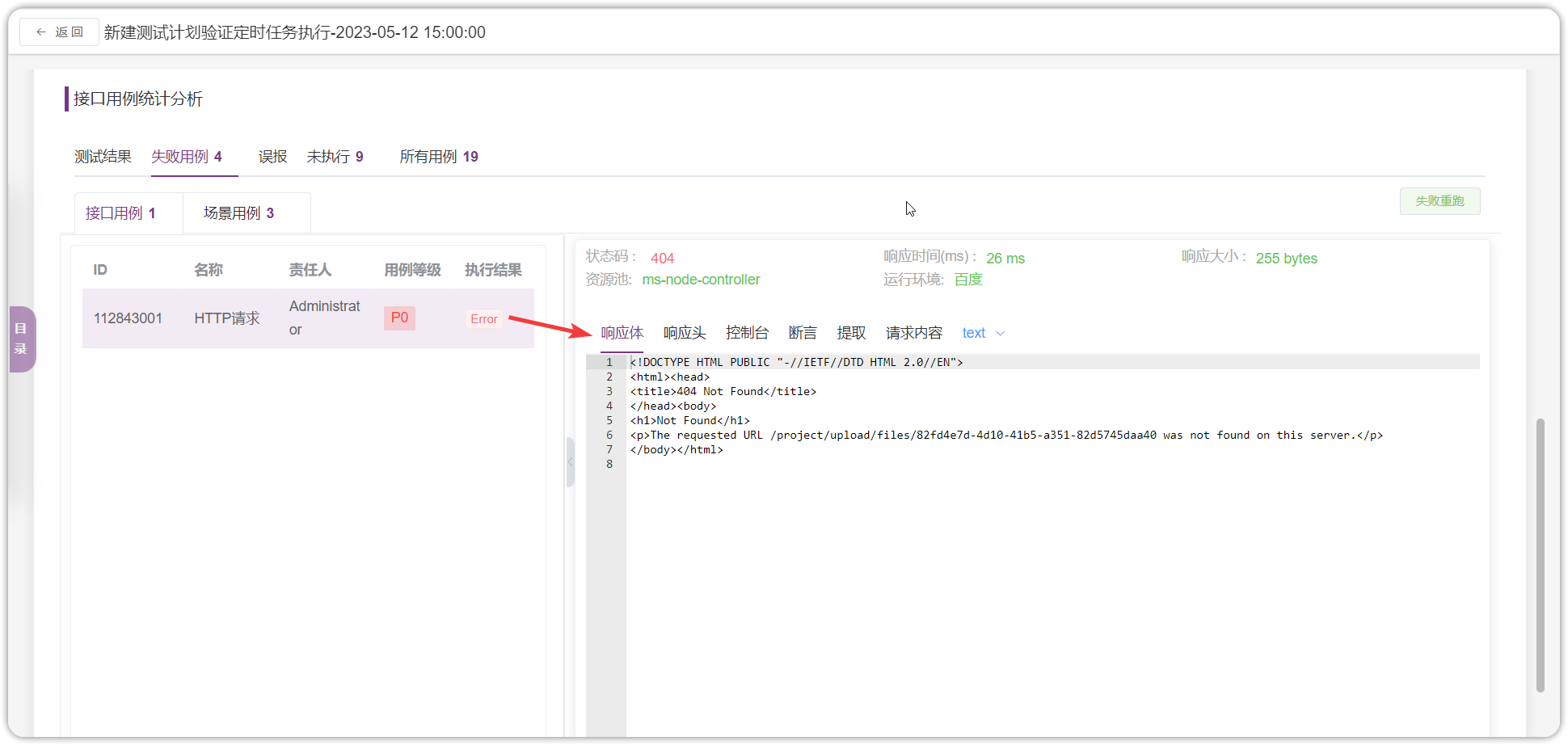Click the HTTP请求 case name

[x=227, y=318]
